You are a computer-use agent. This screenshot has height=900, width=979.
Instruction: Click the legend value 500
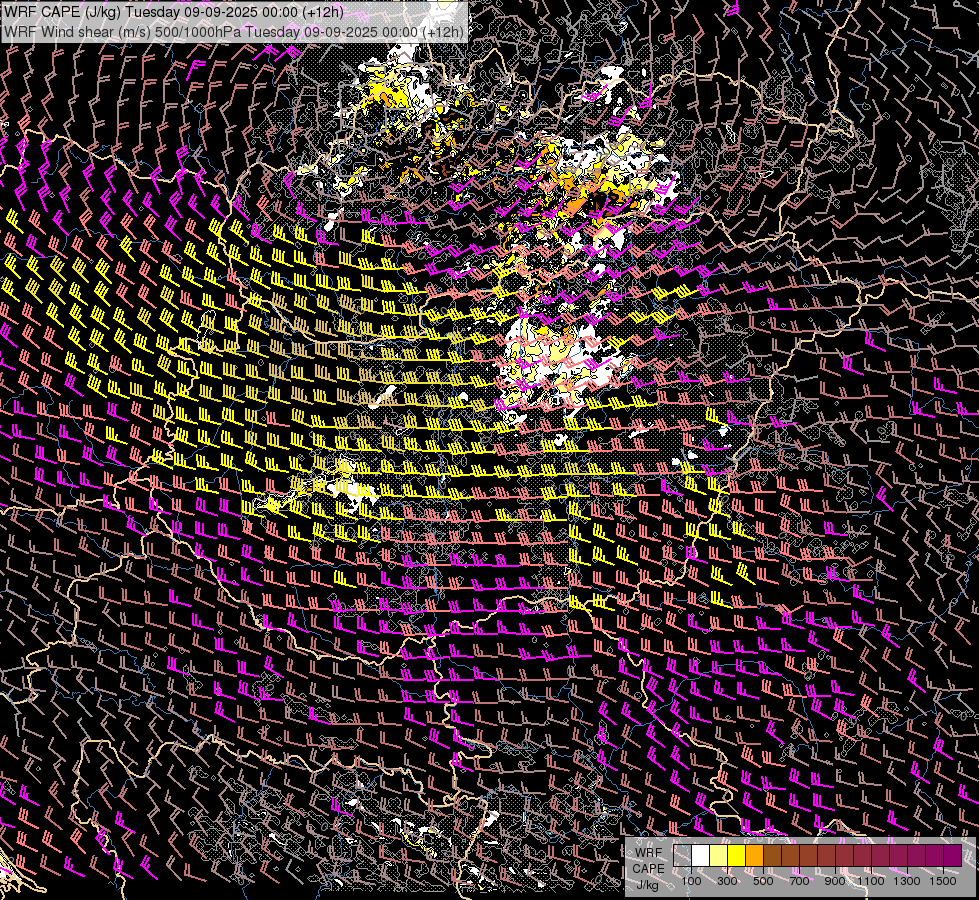(x=763, y=881)
